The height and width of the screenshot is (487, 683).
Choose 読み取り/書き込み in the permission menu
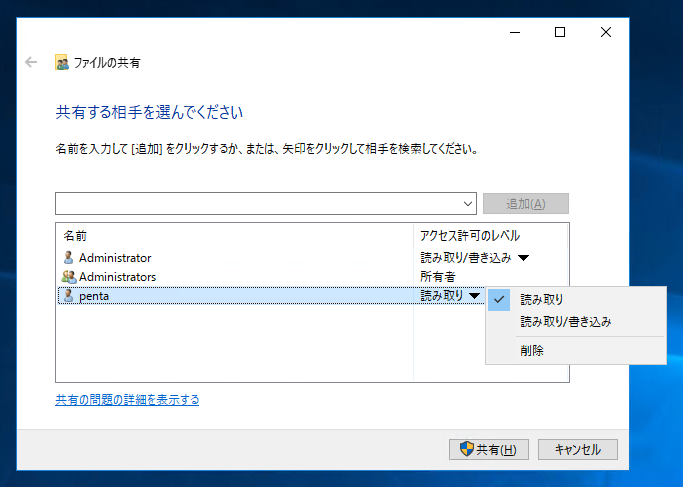click(576, 321)
